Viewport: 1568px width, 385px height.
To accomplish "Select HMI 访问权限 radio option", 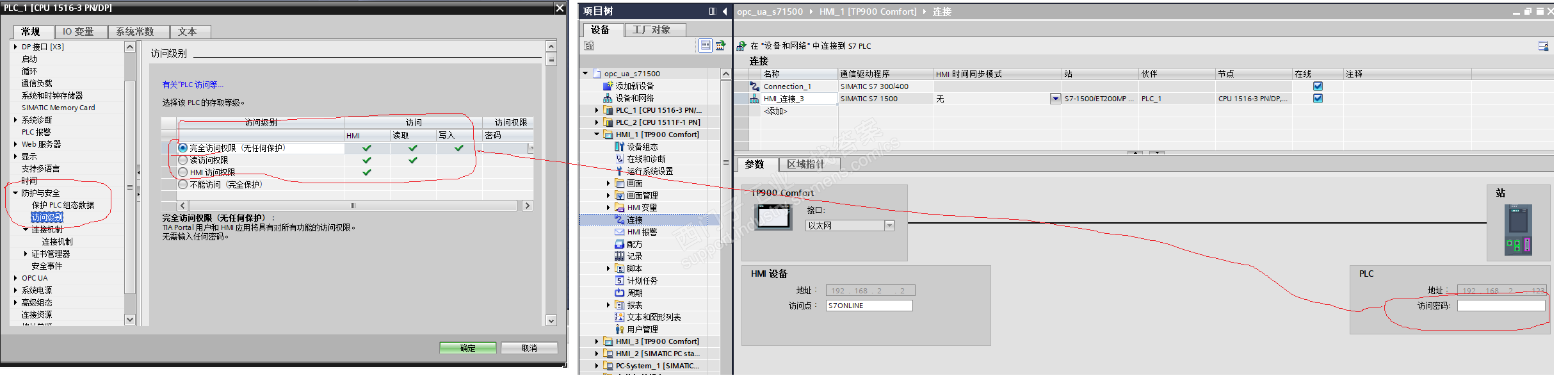I will tap(183, 172).
